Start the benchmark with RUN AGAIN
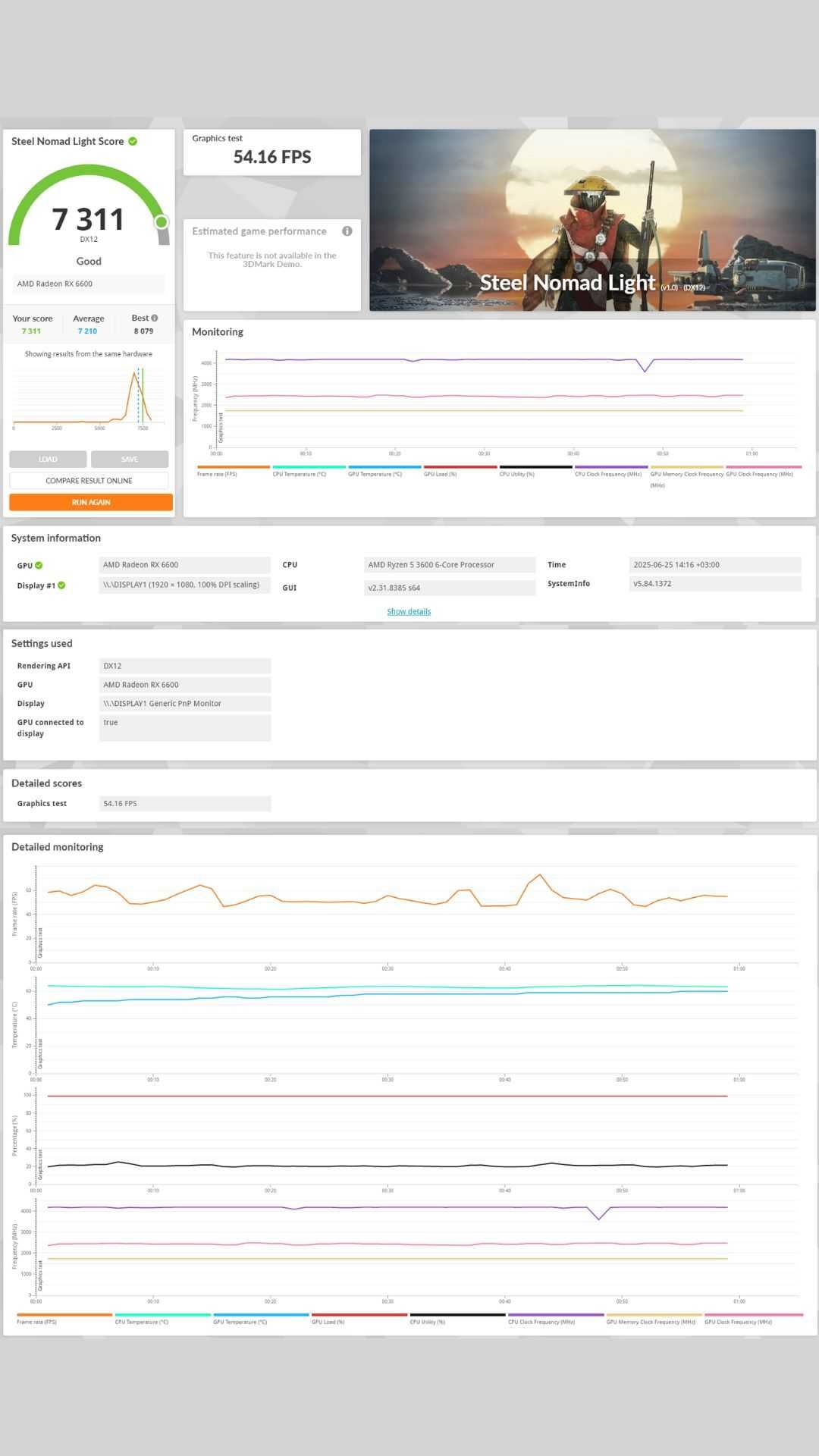Image resolution: width=819 pixels, height=1456 pixels. click(x=91, y=502)
